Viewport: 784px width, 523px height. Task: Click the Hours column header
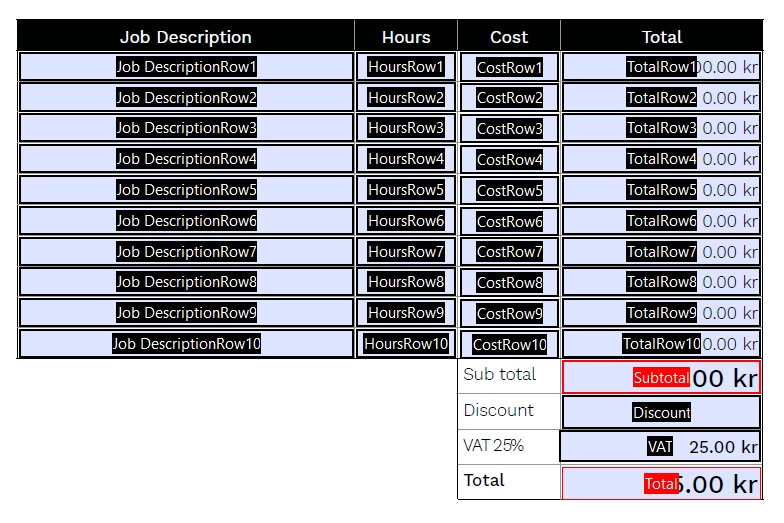[x=406, y=36]
